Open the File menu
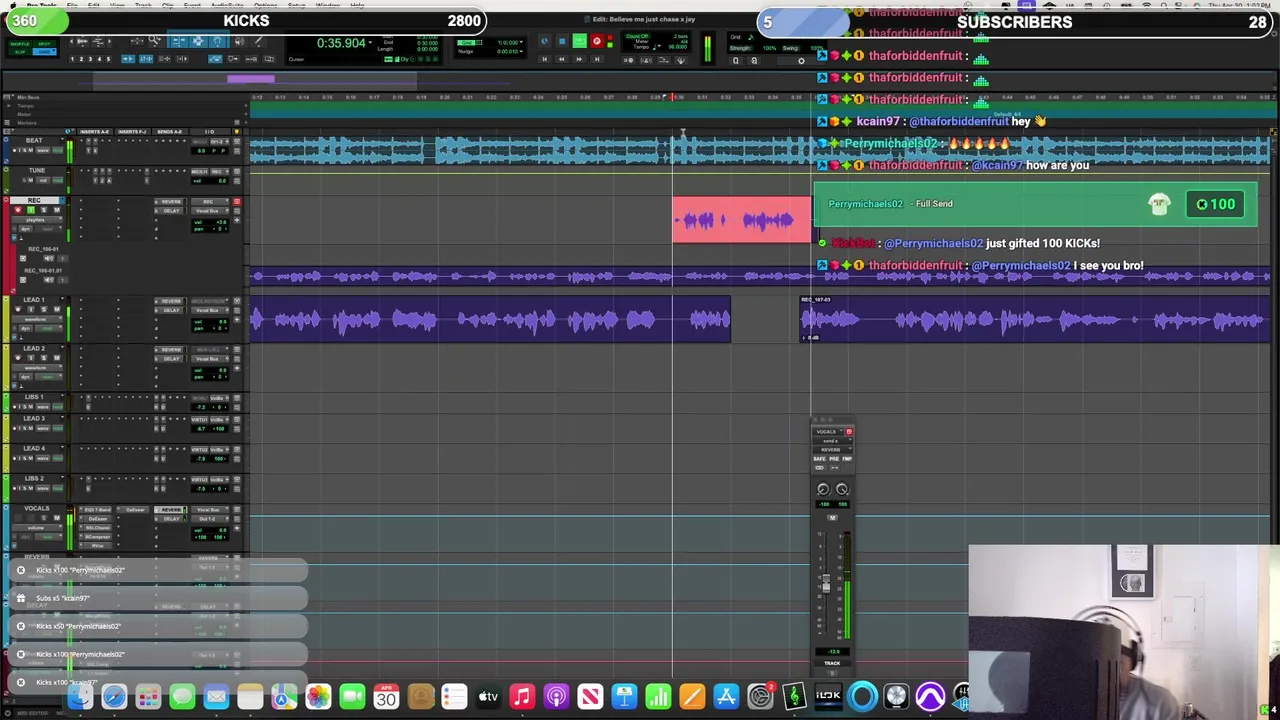Image resolution: width=1280 pixels, height=720 pixels. (72, 6)
